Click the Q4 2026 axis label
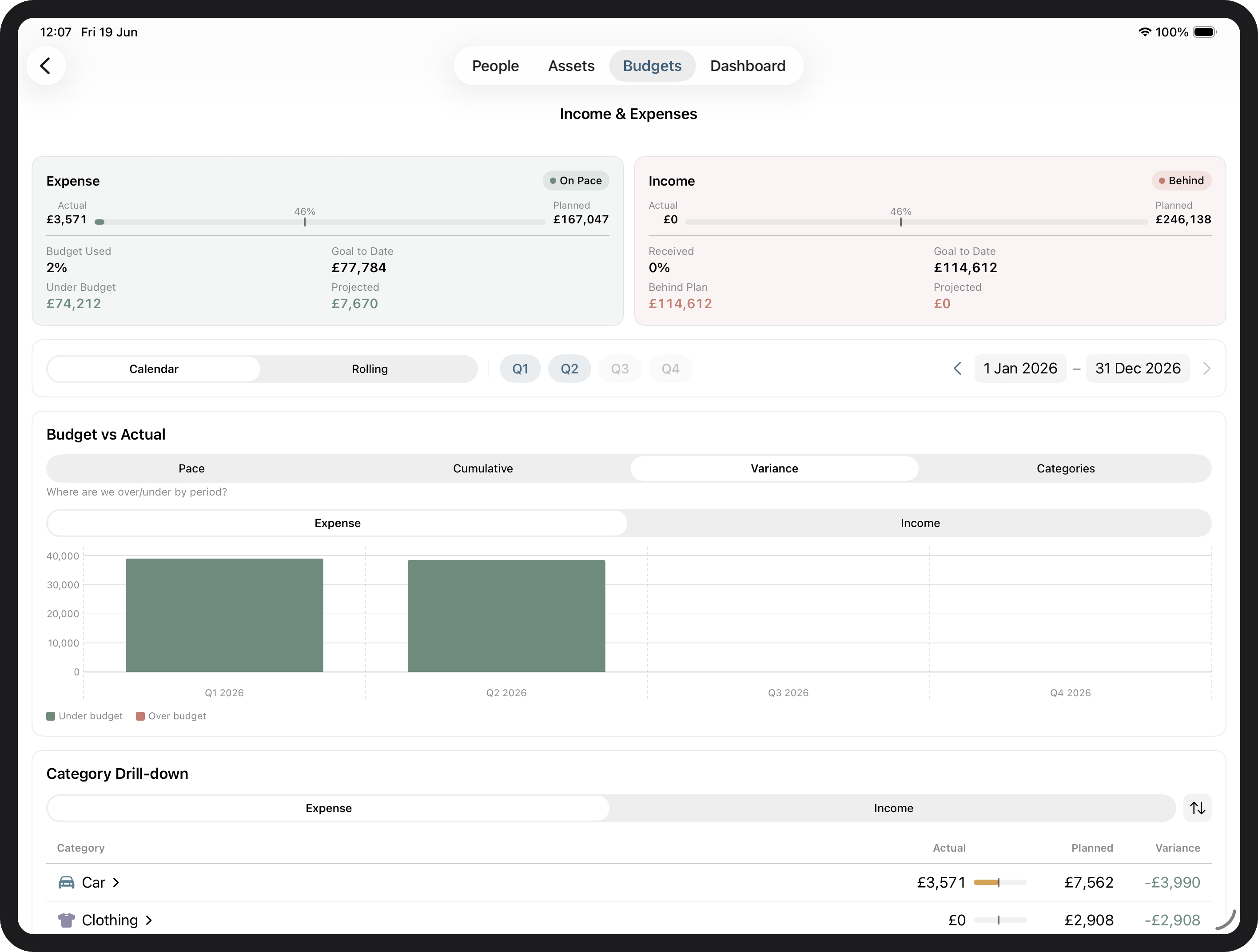The height and width of the screenshot is (952, 1258). [1071, 692]
